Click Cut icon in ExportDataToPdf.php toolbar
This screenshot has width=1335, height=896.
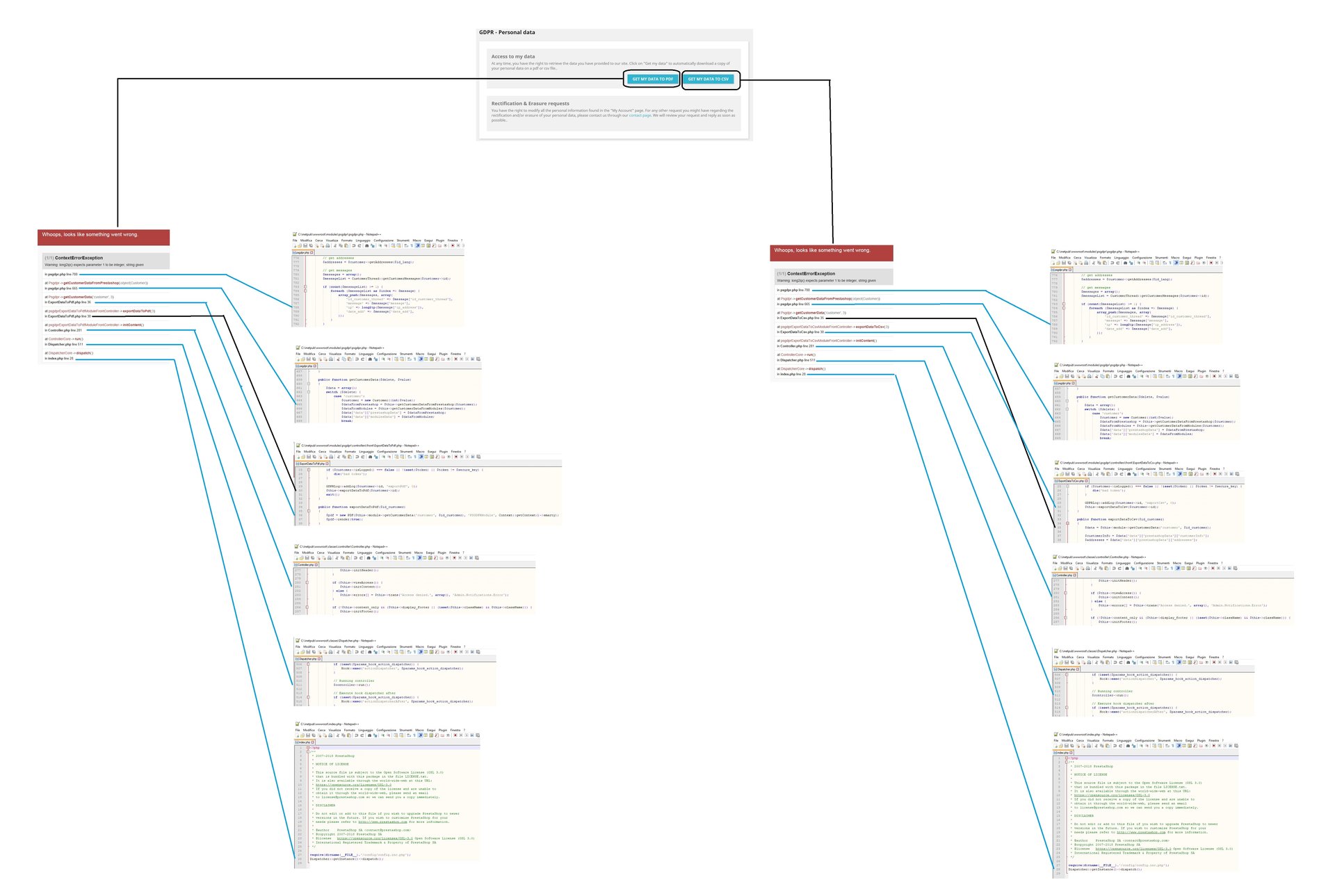(339, 457)
